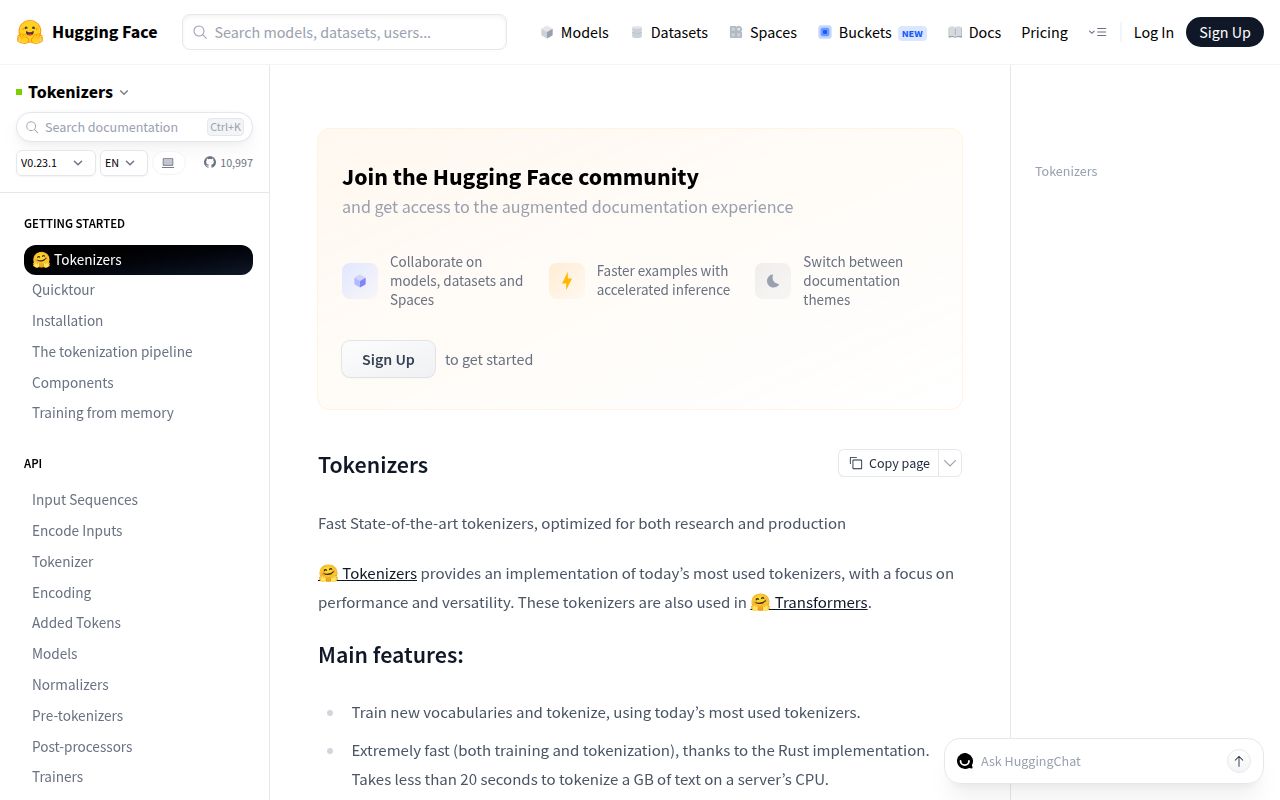Viewport: 1280px width, 800px height.
Task: Jump to Tokenizers in right outline
Action: (1066, 172)
